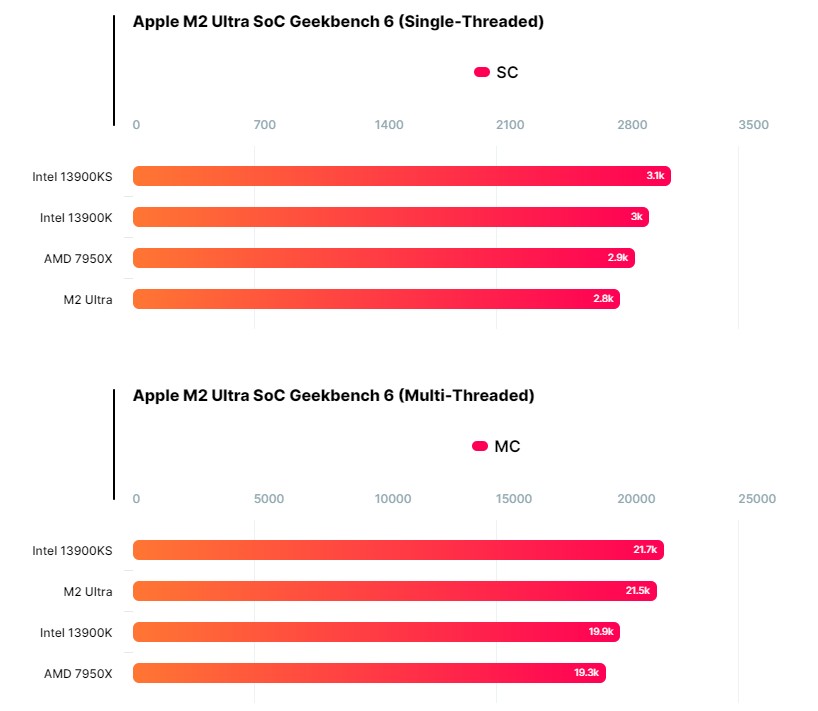The image size is (818, 711).
Task: Click the 2100 axis tick label
Action: point(510,125)
